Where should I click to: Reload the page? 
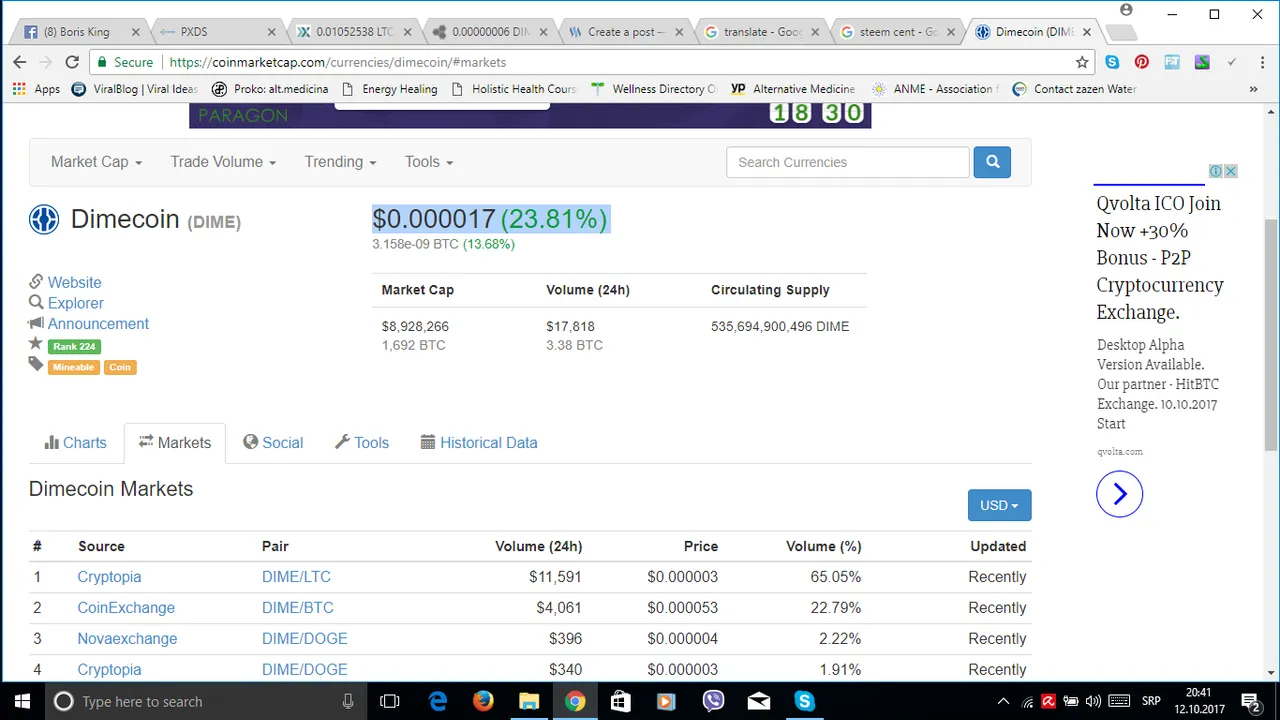[x=74, y=62]
